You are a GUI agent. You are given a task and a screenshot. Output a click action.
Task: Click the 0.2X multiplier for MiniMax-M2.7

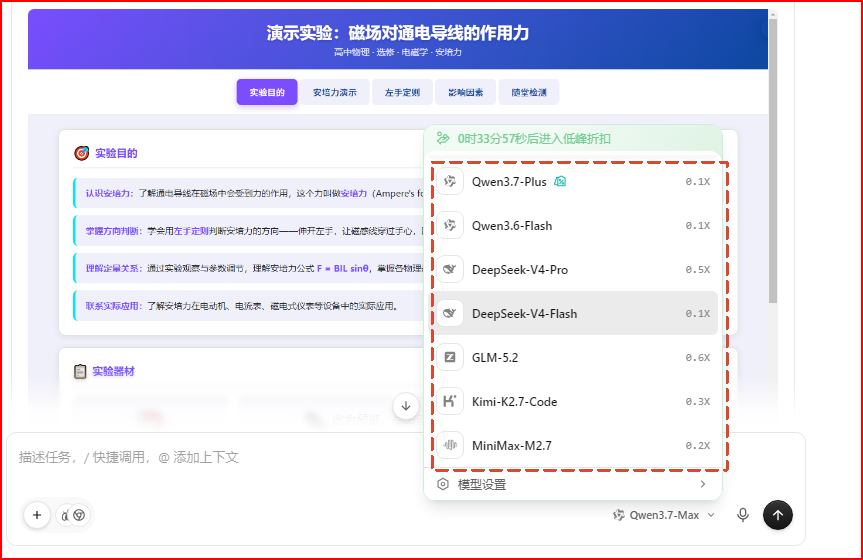pyautogui.click(x=697, y=445)
